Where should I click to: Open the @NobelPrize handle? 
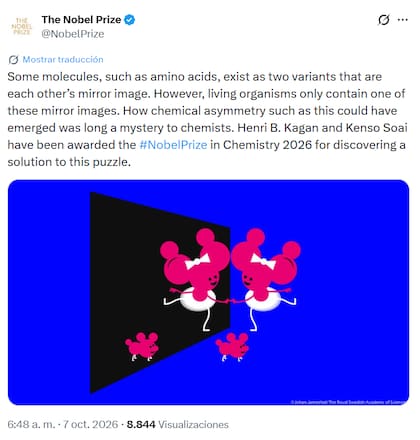click(x=73, y=34)
